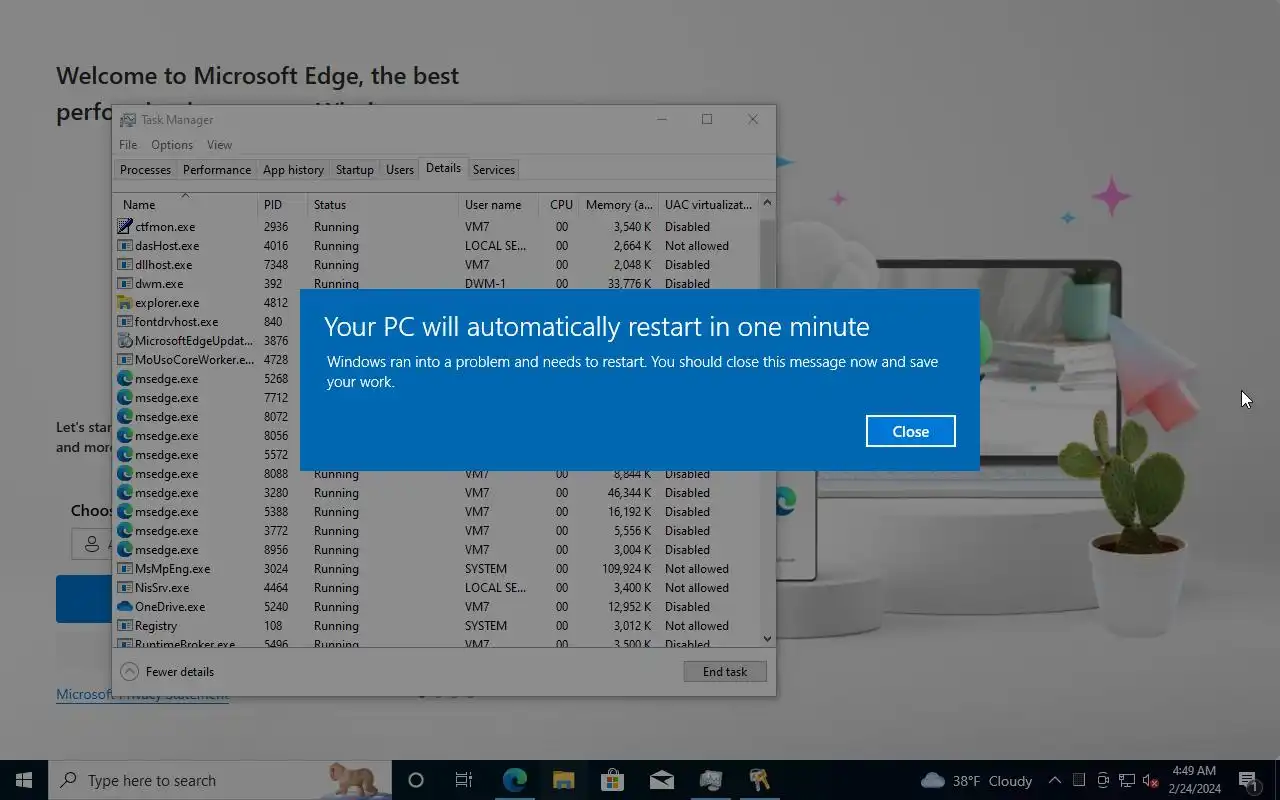The image size is (1280, 800).
Task: Open the Processes tab
Action: [145, 170]
